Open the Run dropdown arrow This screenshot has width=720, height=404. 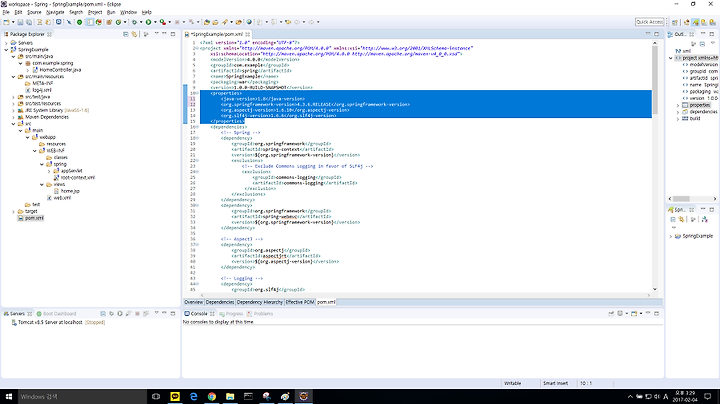155,22
